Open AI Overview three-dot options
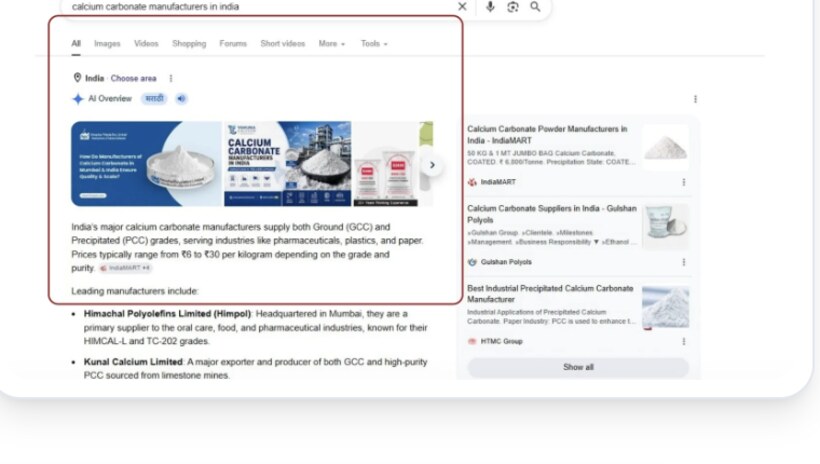The height and width of the screenshot is (464, 820). 695,99
